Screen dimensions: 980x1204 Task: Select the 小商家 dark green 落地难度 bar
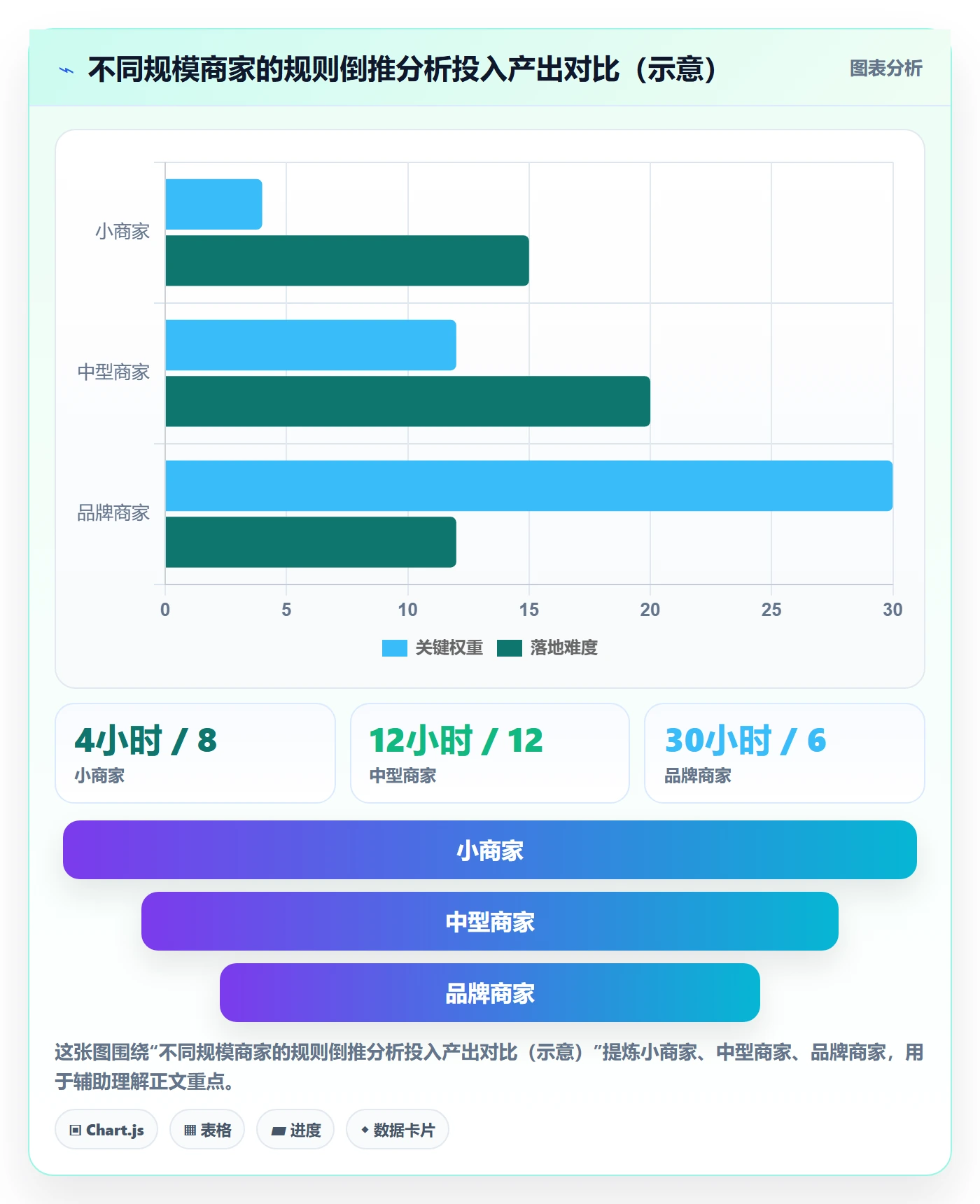point(347,260)
